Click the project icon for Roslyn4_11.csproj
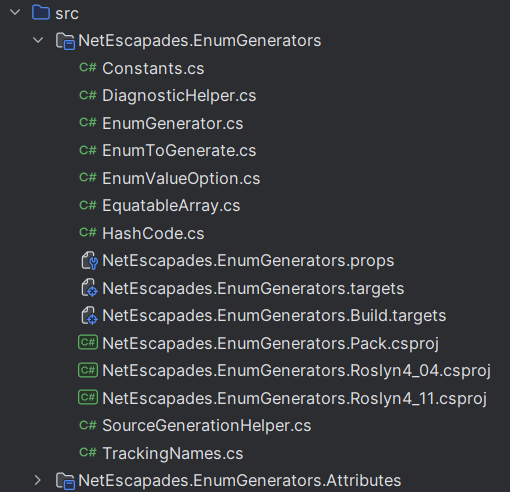This screenshot has width=510, height=492. pos(88,397)
